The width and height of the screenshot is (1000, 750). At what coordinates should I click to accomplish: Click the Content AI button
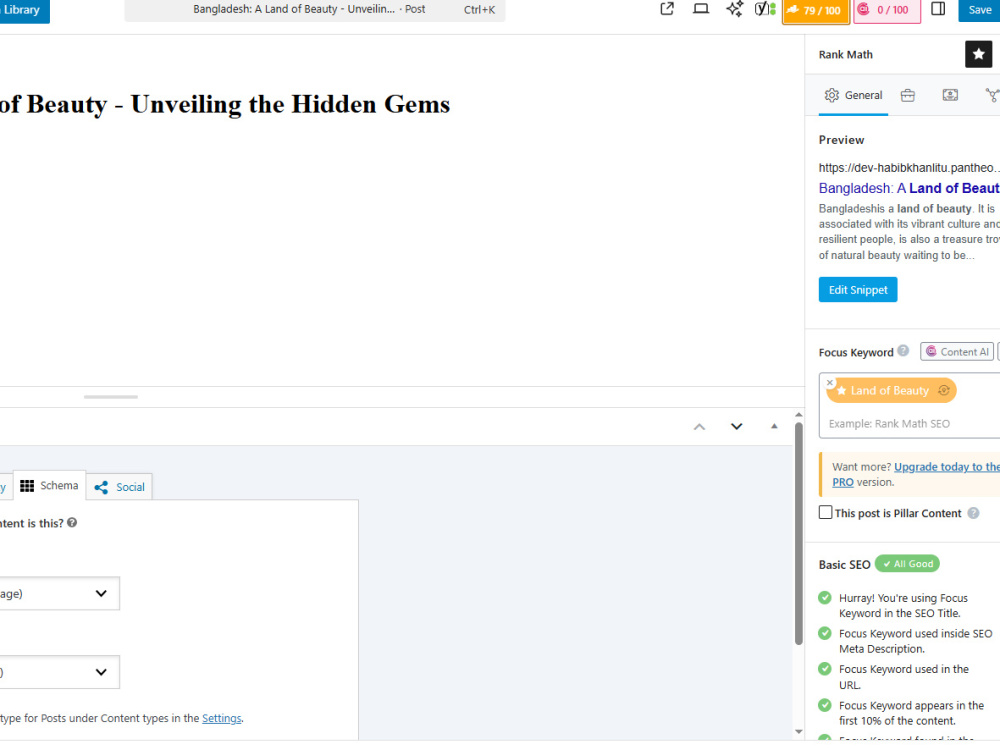[957, 352]
